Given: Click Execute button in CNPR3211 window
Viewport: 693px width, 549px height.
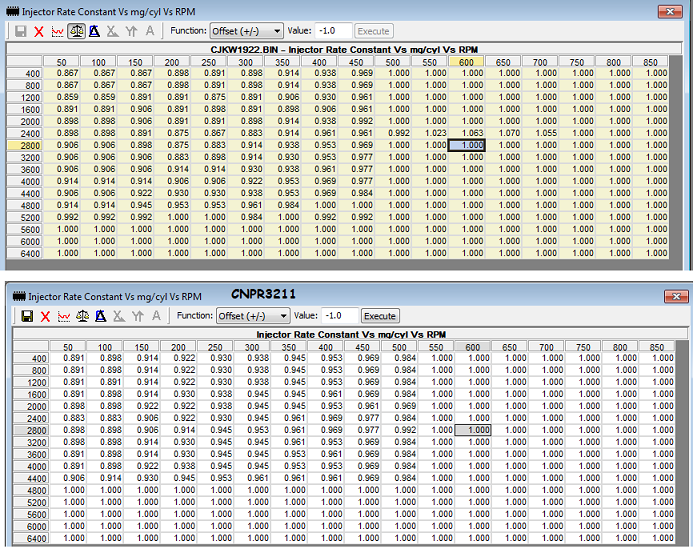Looking at the screenshot, I should coord(380,316).
